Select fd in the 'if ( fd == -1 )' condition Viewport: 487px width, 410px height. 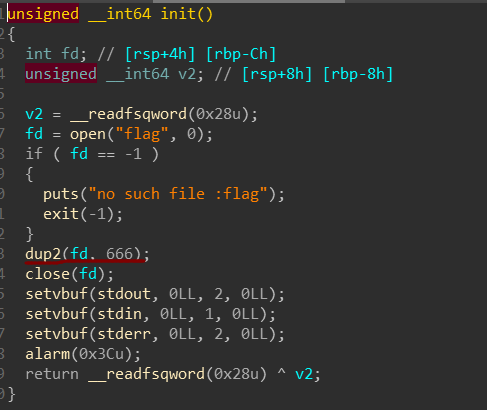[79, 154]
